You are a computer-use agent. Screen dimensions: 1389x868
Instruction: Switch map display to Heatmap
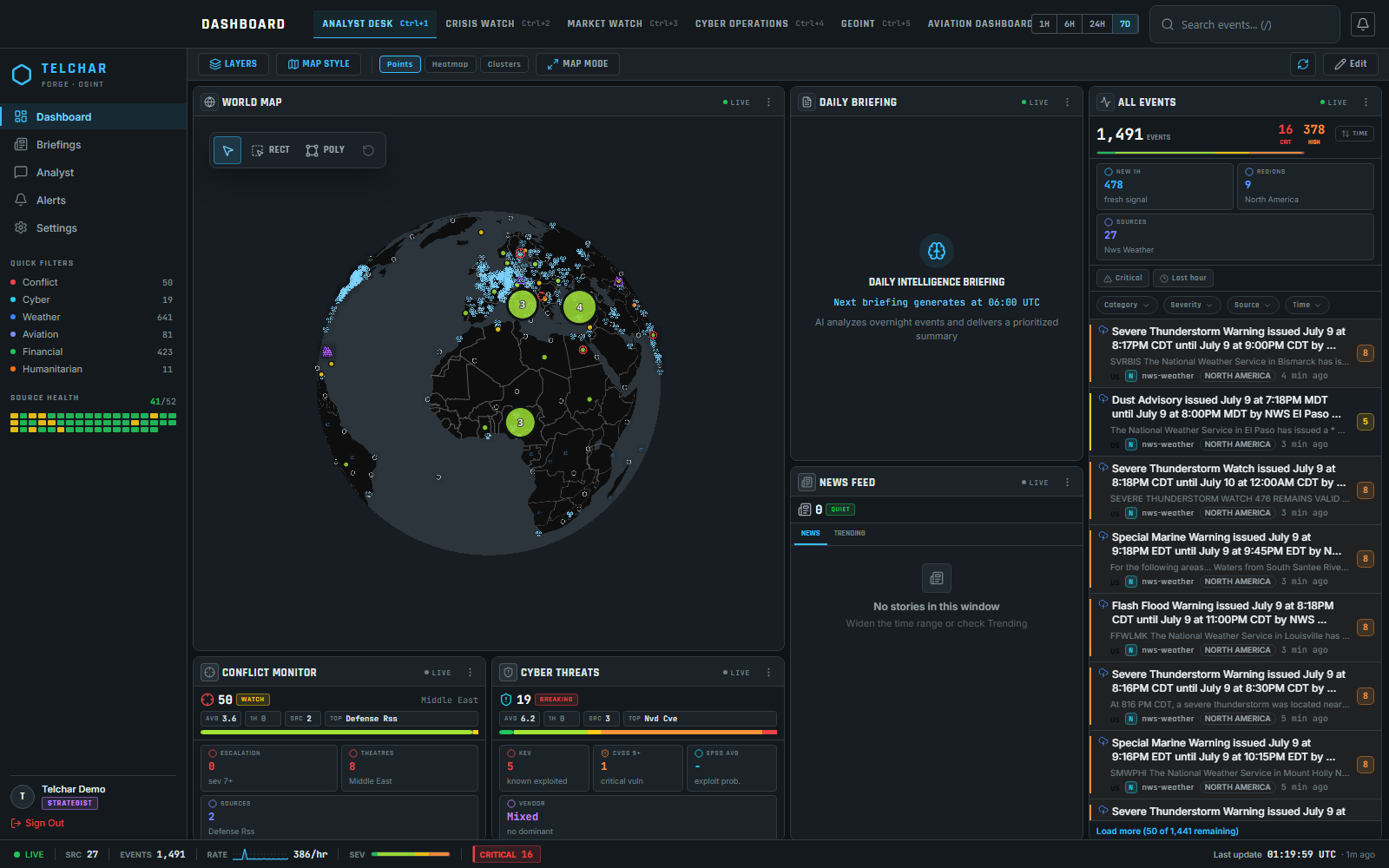point(450,64)
